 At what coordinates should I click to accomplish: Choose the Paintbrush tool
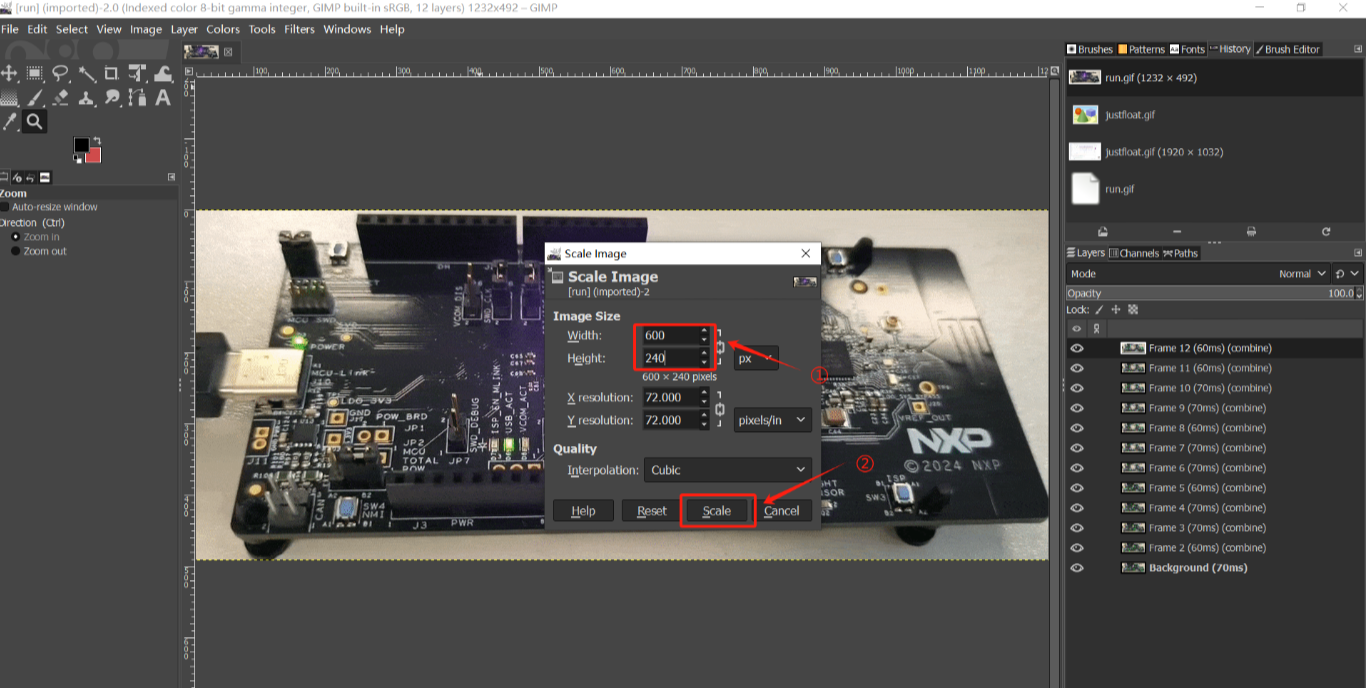point(35,98)
